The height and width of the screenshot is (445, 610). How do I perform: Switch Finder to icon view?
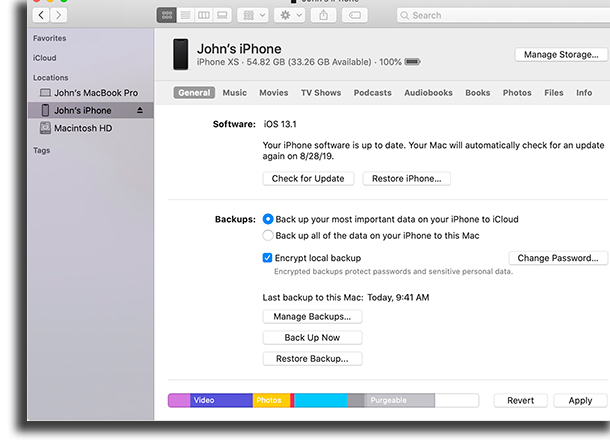(167, 15)
